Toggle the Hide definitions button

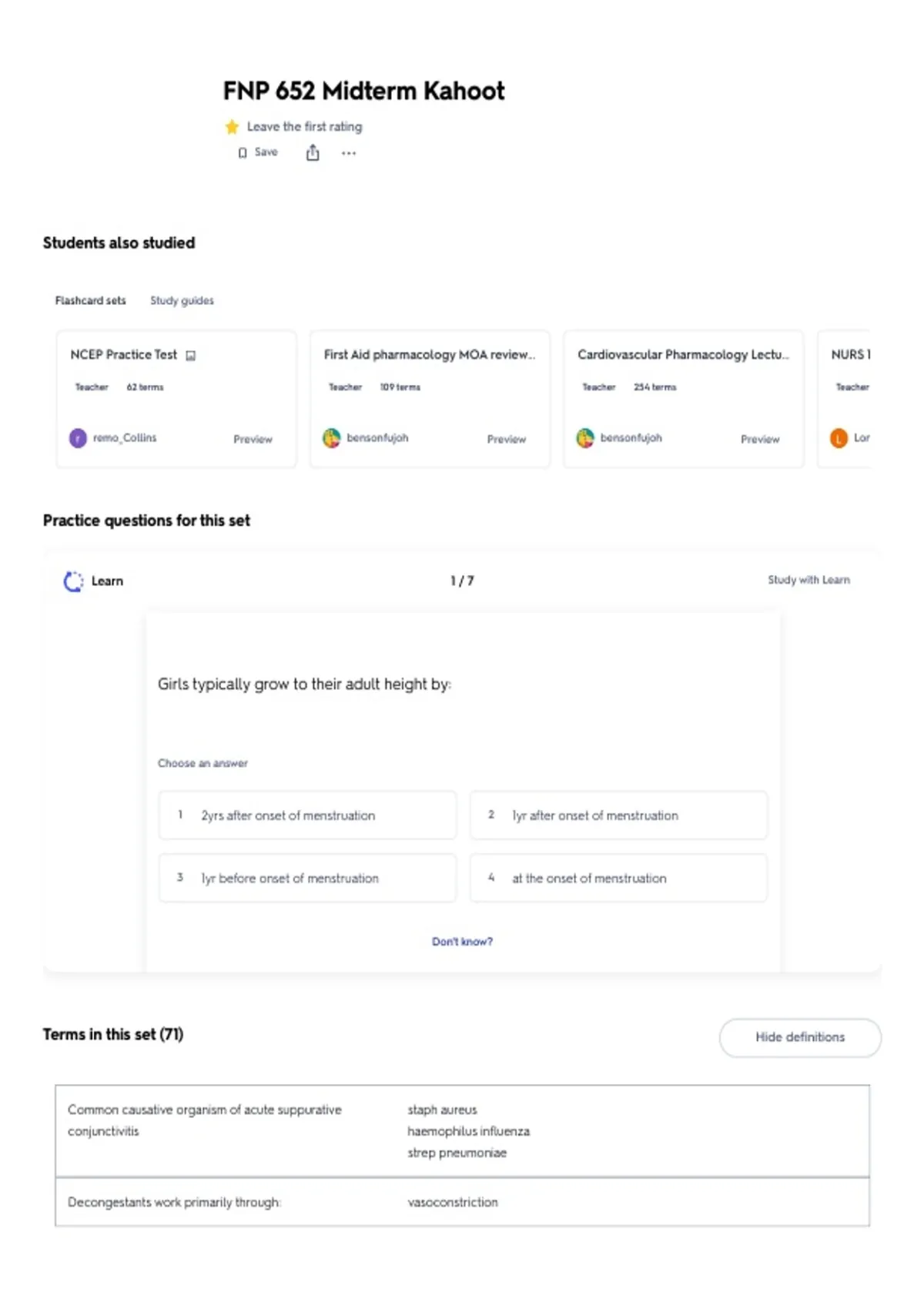(x=800, y=1037)
